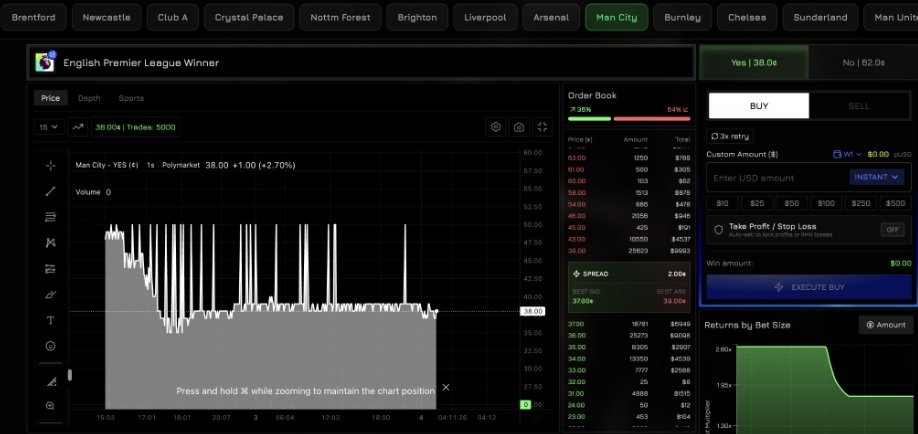
Task: Open chart type line icon
Action: coord(78,127)
